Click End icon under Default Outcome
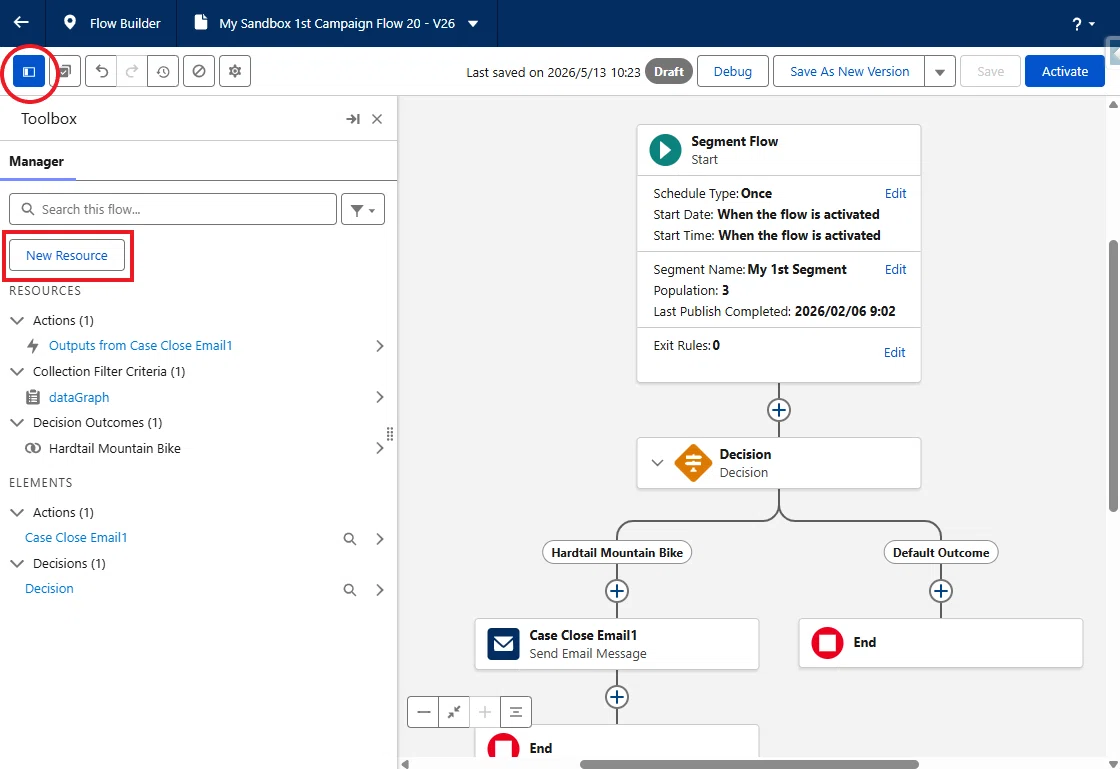This screenshot has height=769, width=1120. (827, 643)
